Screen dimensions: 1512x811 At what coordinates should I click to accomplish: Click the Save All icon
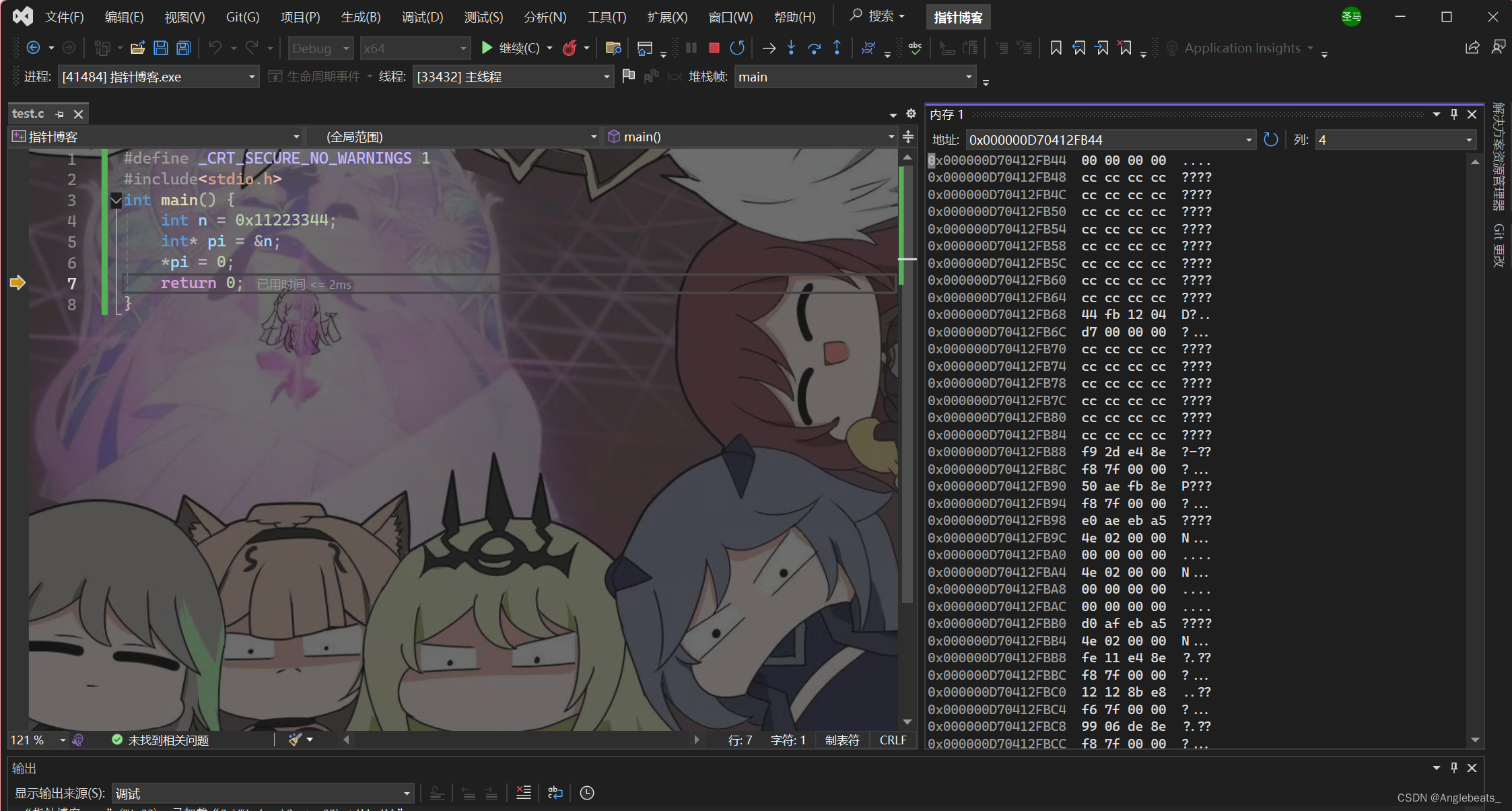point(183,48)
